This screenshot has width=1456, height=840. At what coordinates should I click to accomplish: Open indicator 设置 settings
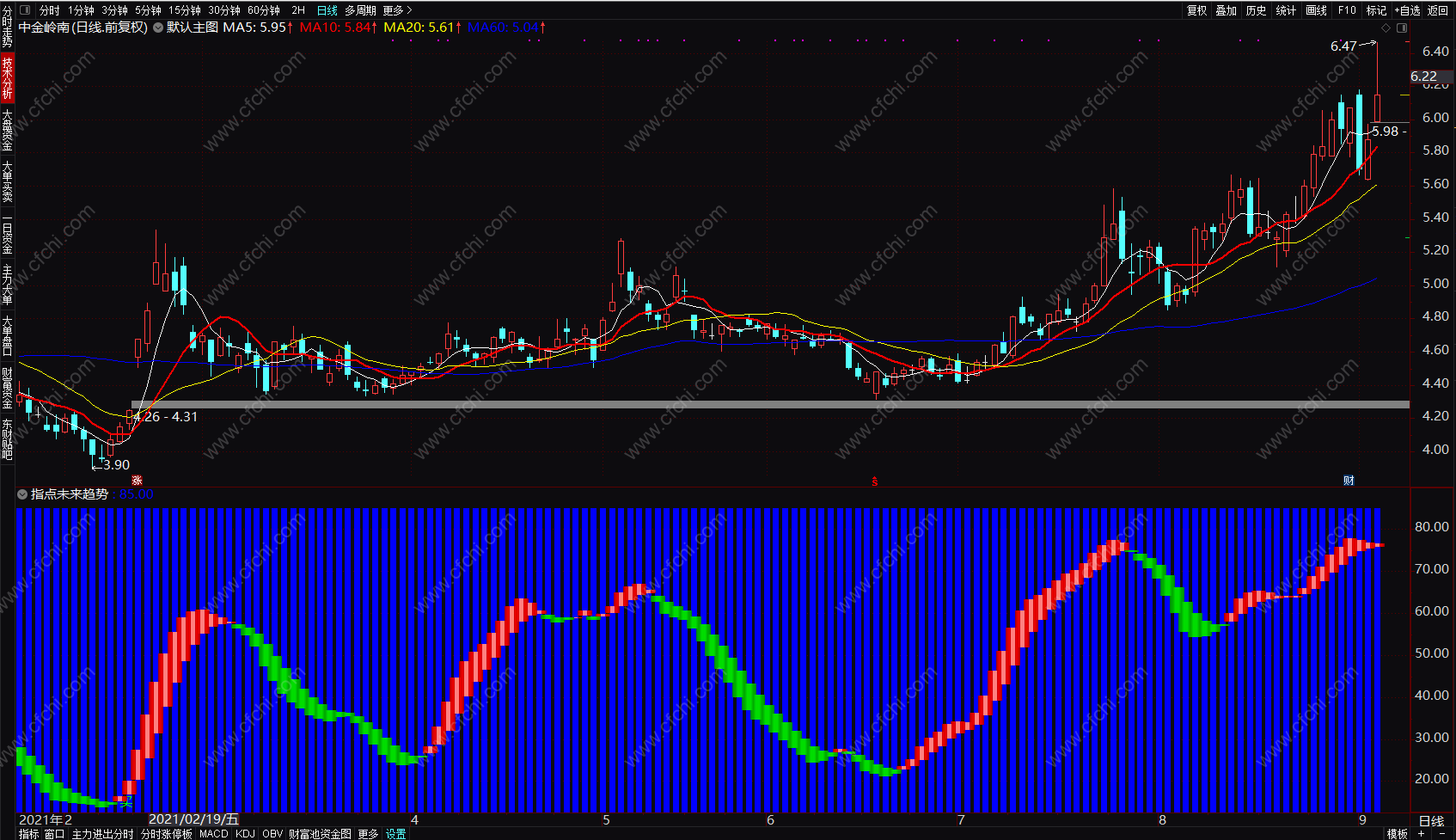tap(395, 834)
